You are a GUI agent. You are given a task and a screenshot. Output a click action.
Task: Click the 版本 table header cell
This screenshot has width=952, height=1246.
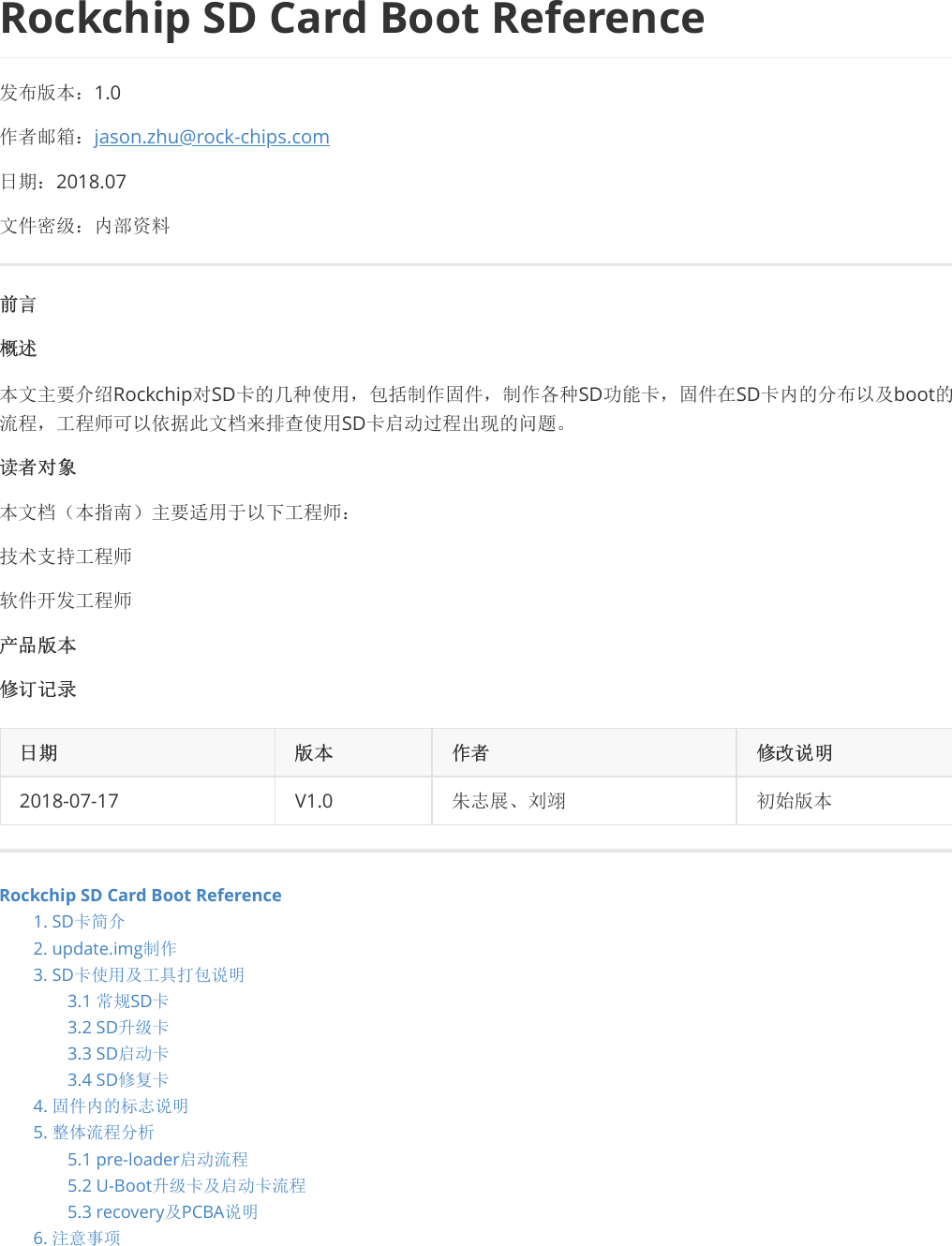pos(353,752)
